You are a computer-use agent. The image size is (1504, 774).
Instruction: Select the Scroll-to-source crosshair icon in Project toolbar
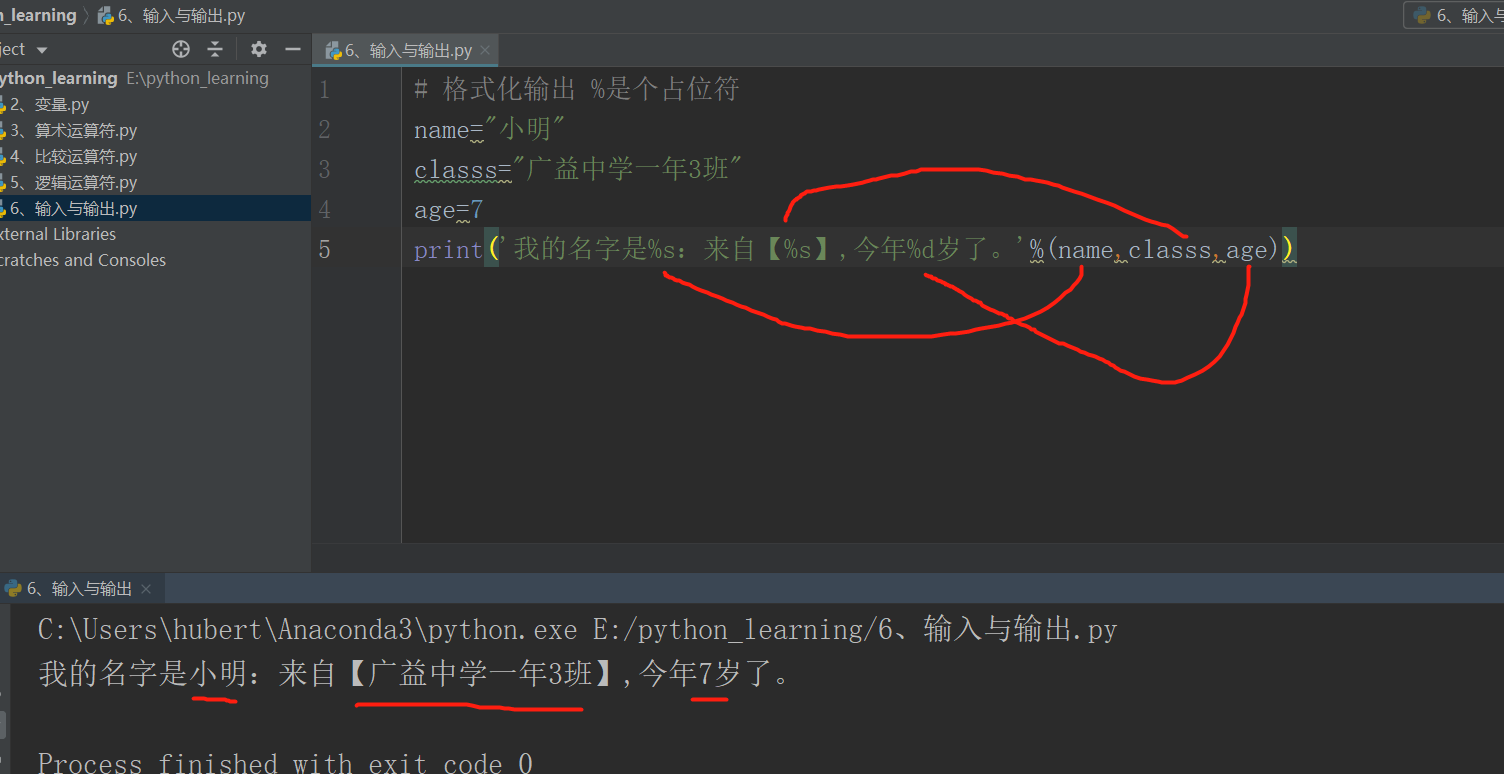(180, 48)
